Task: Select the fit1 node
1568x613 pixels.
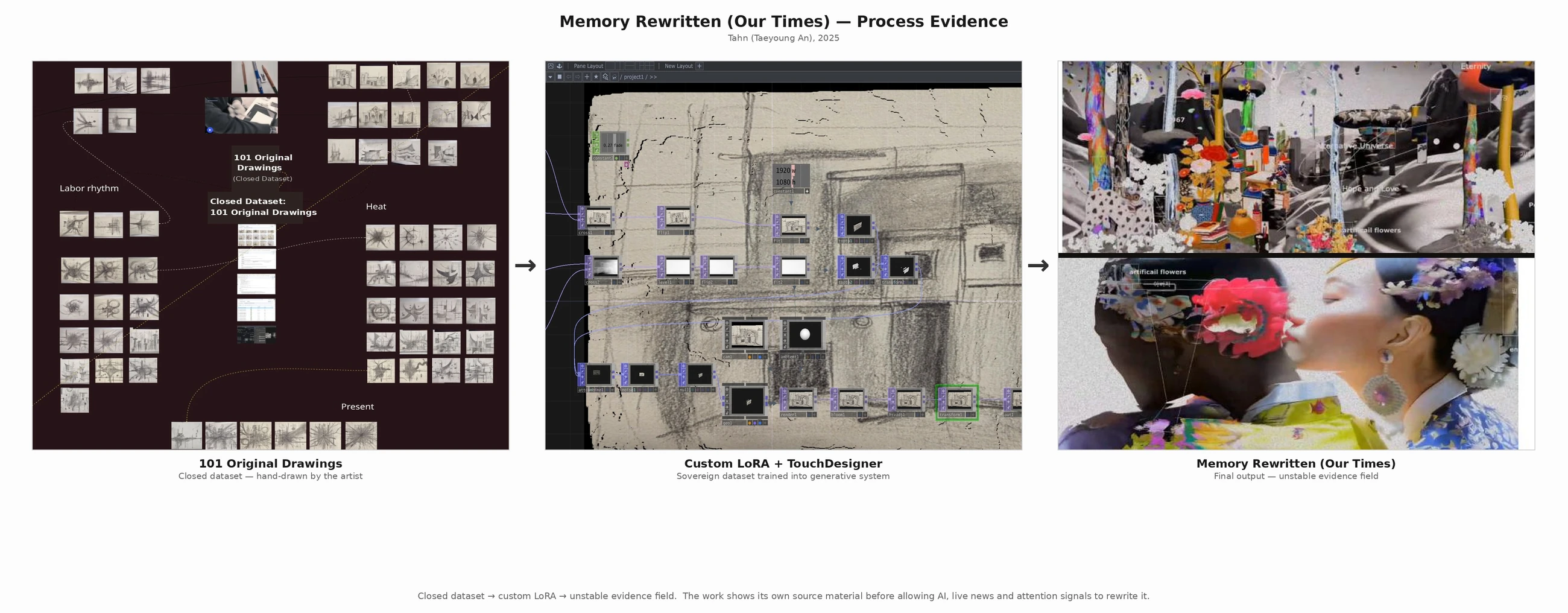Action: click(791, 229)
